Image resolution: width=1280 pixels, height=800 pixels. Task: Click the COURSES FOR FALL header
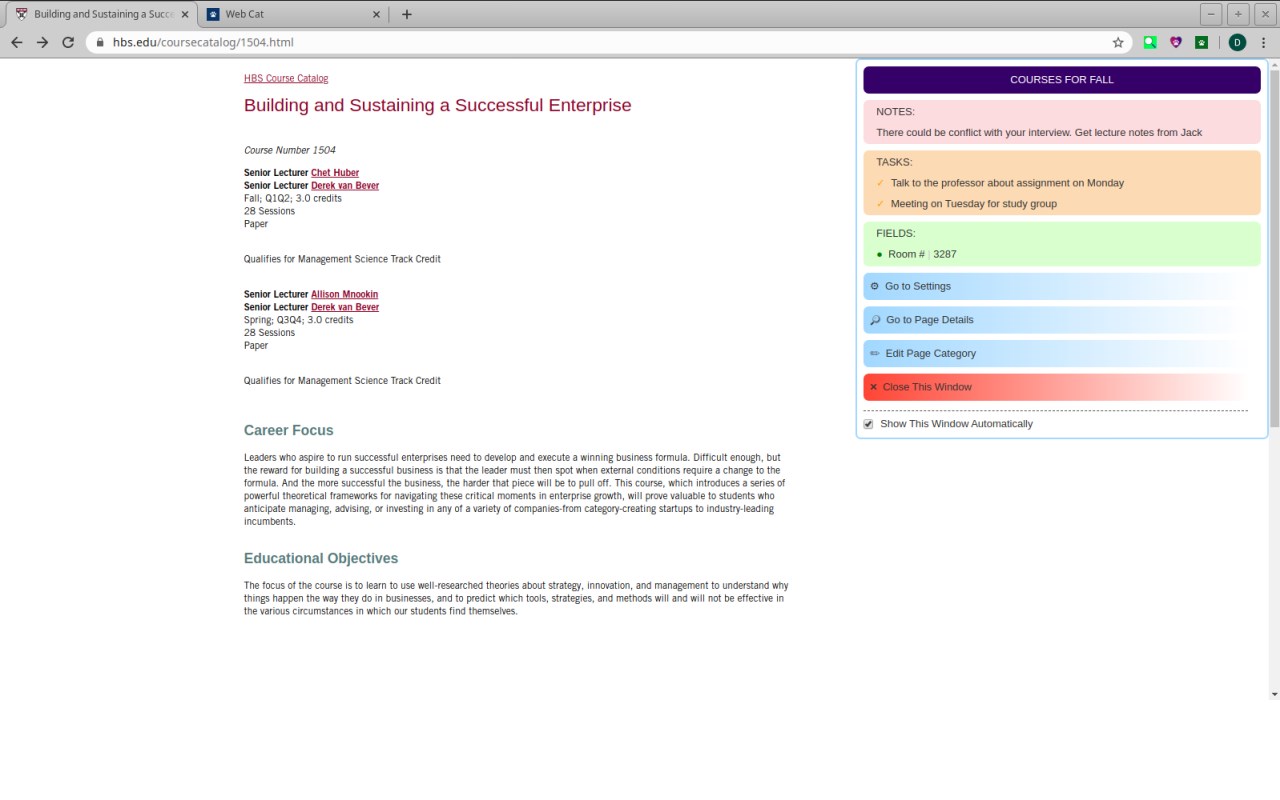1062,80
